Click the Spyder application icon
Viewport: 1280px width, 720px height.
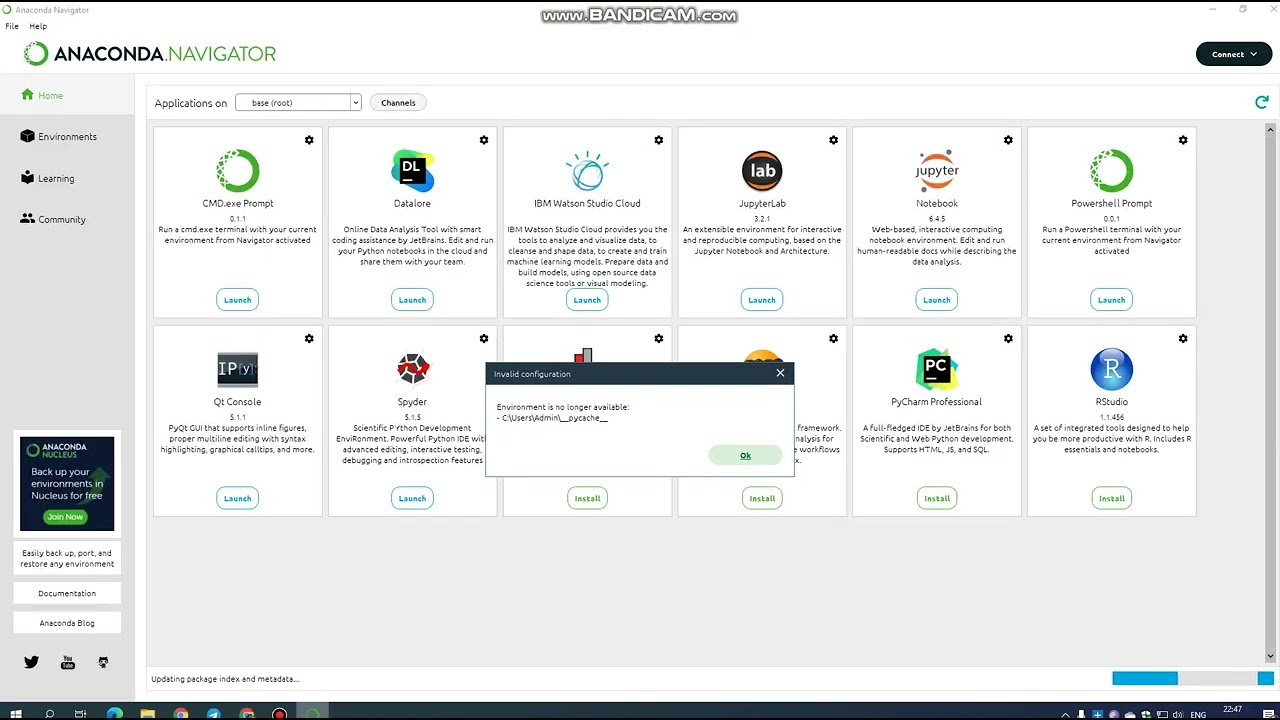pos(412,369)
